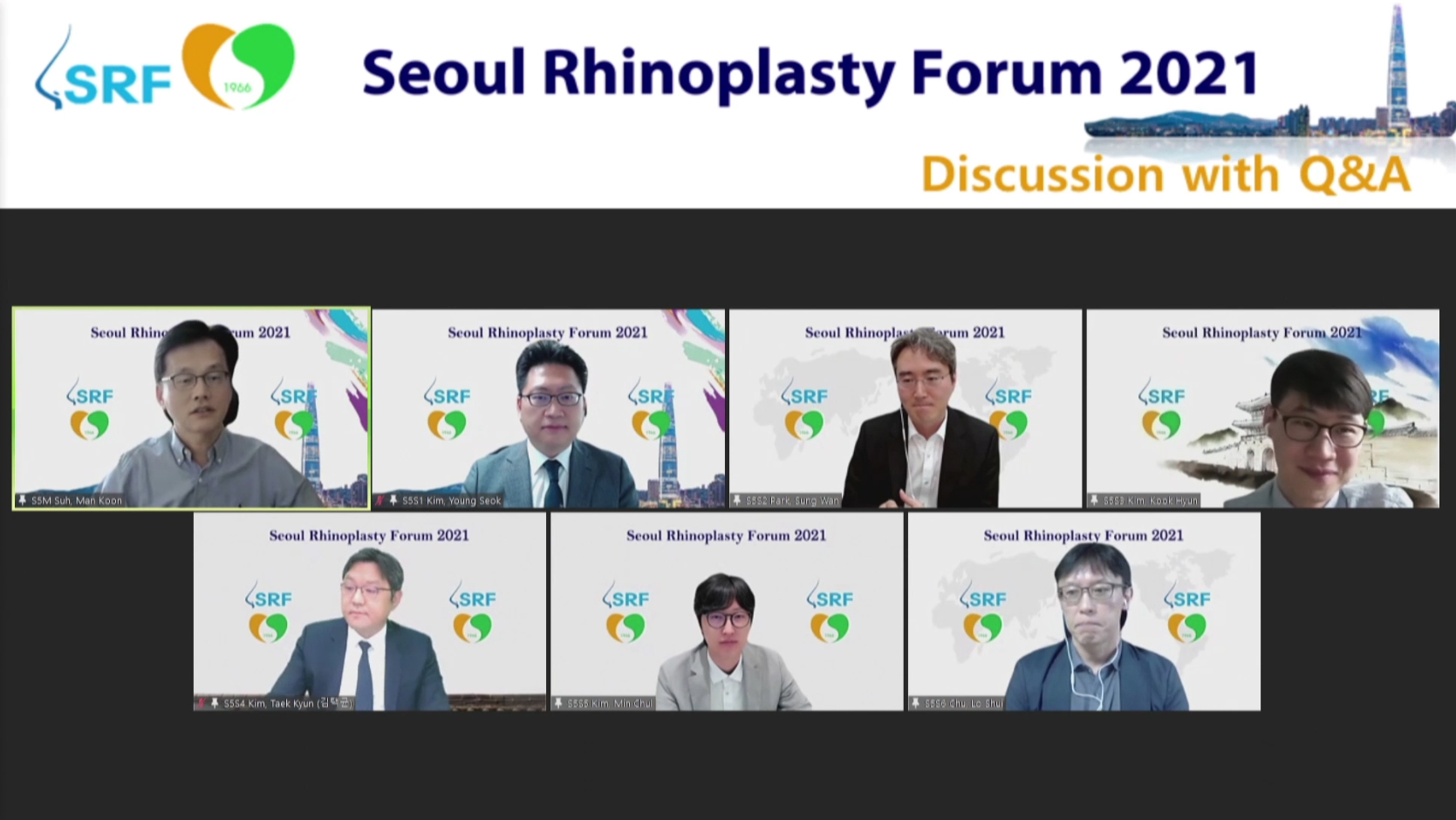Select the highlighted Suh, Man Koon video tile
Image resolution: width=1456 pixels, height=820 pixels.
pyautogui.click(x=191, y=407)
